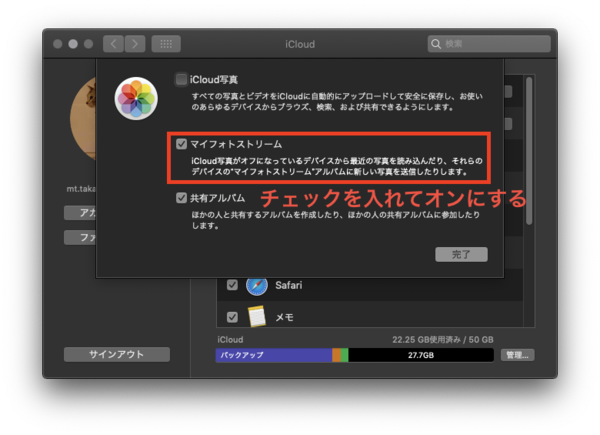600x435 pixels.
Task: Click the バックアップ storage bar segment
Action: (274, 355)
